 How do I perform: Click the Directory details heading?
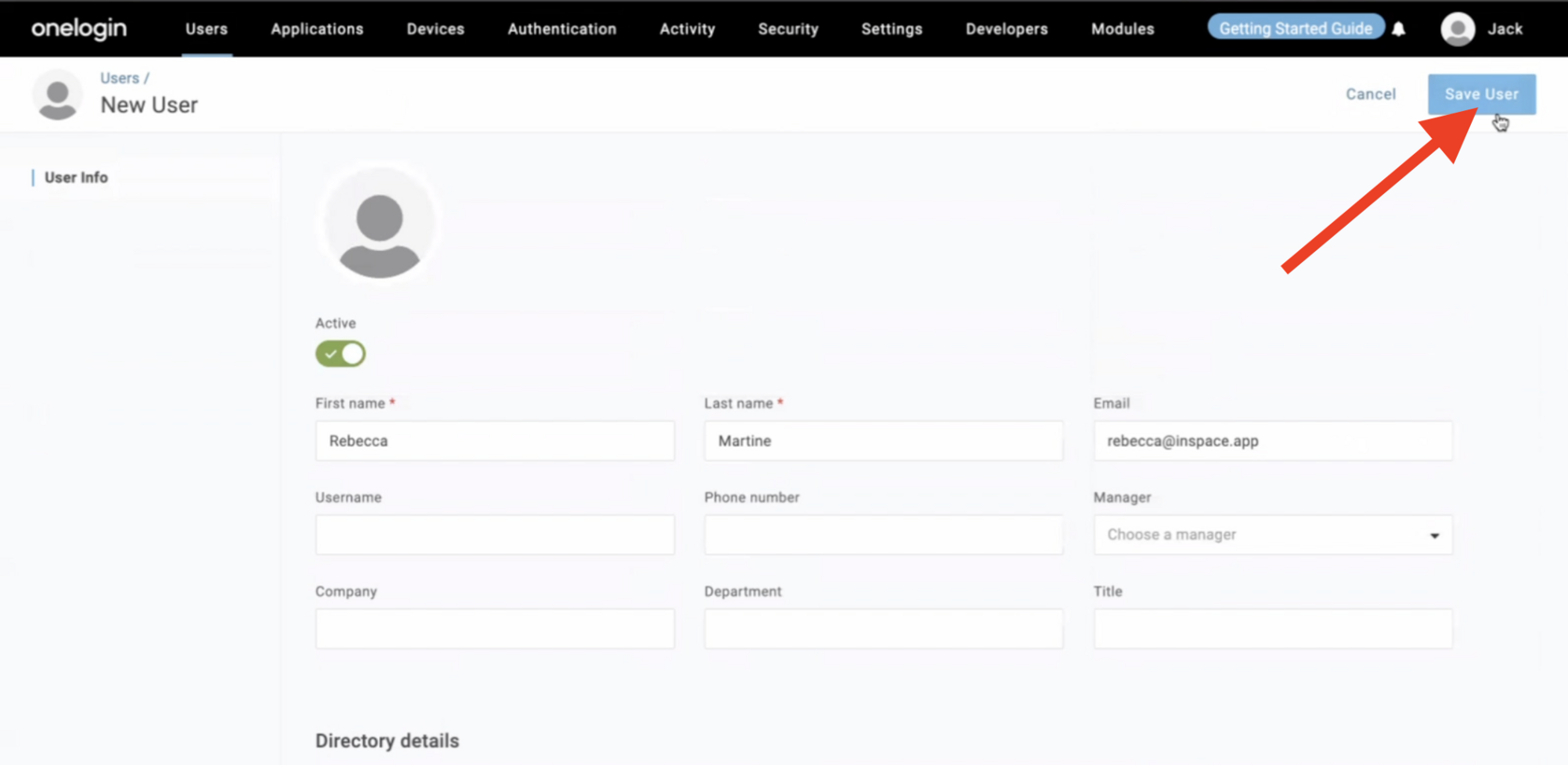click(387, 741)
